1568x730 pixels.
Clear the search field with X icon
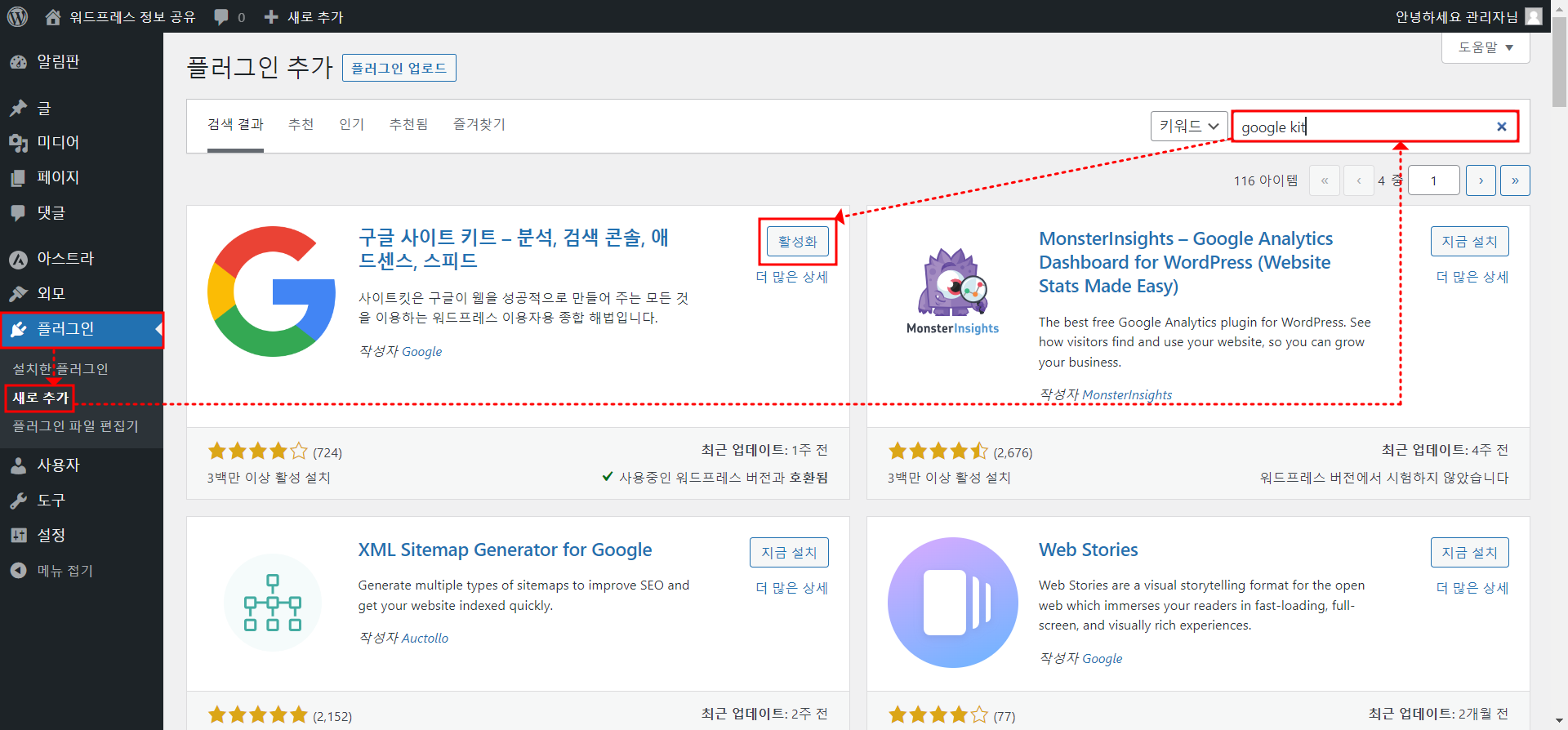pos(1501,127)
